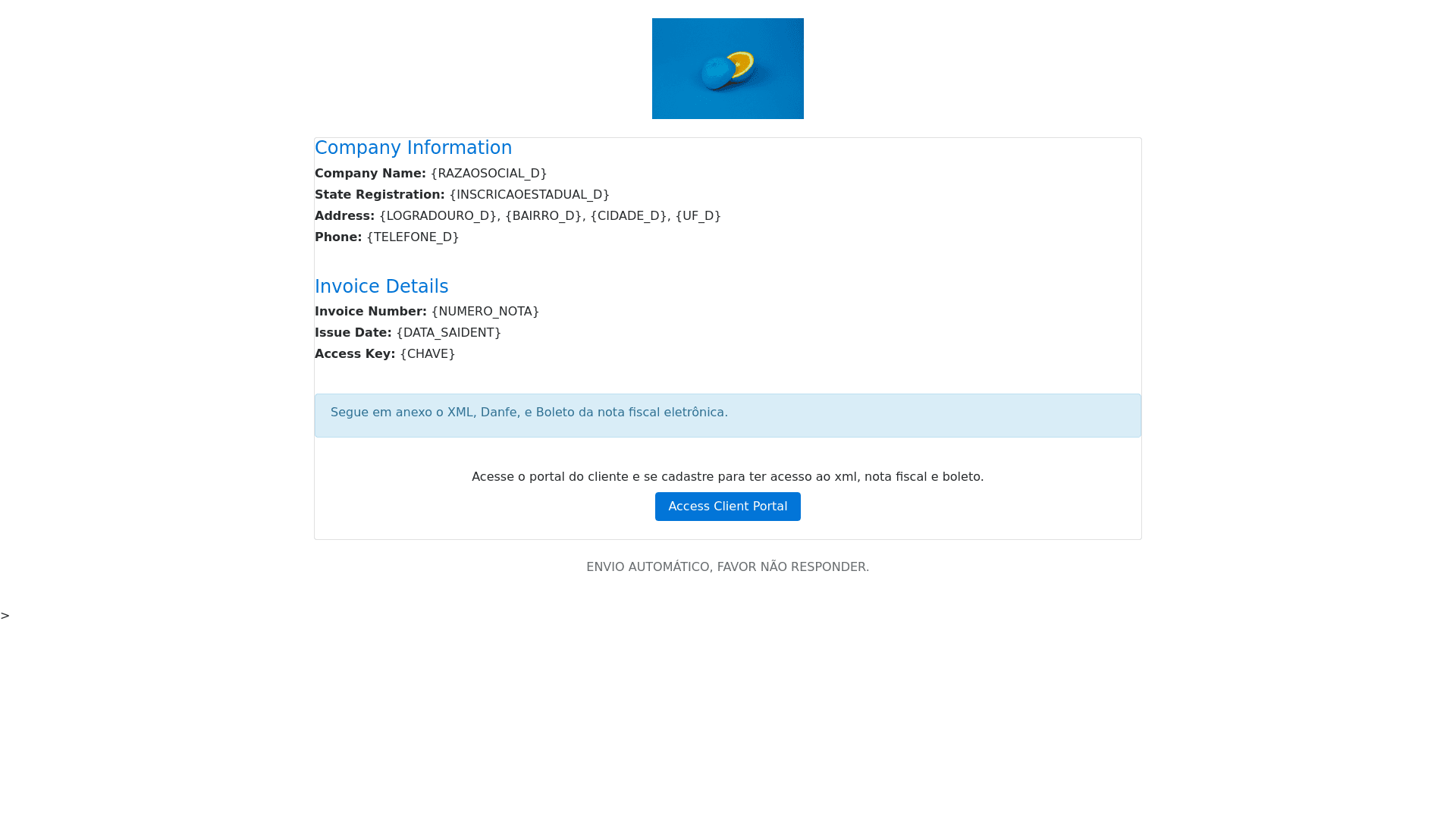Click the {DATA_SAIDENT} issue date value

tap(448, 333)
